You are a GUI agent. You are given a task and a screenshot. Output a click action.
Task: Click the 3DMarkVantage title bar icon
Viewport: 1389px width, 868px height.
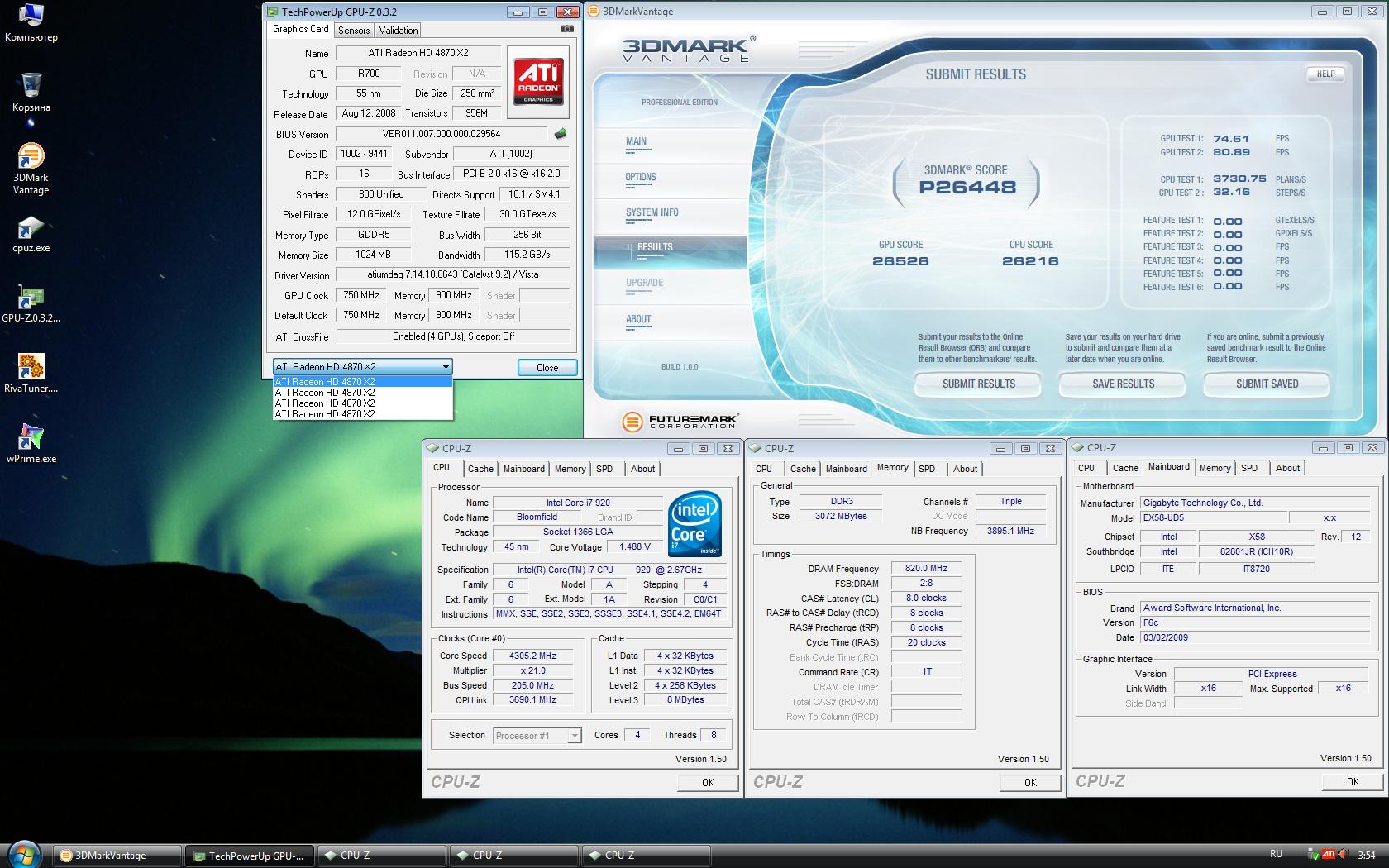[594, 12]
